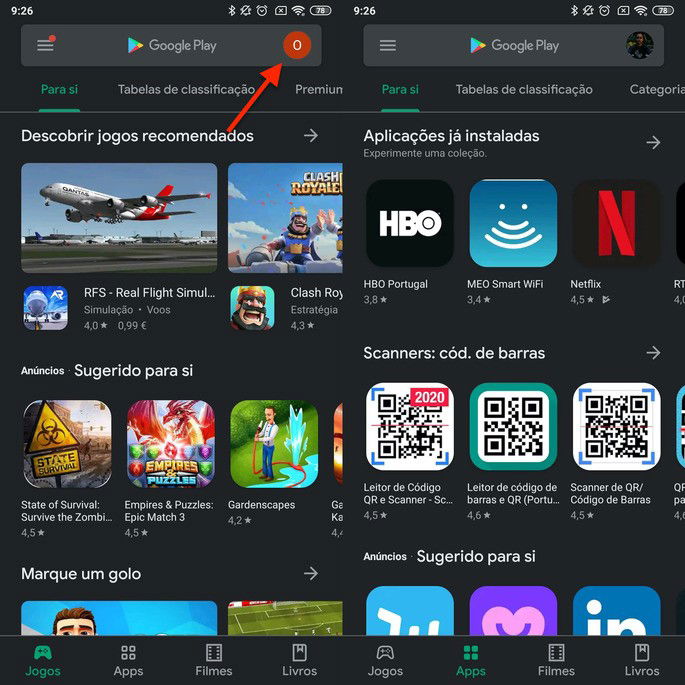
Task: Open Clash Royale small app icon
Action: point(253,308)
